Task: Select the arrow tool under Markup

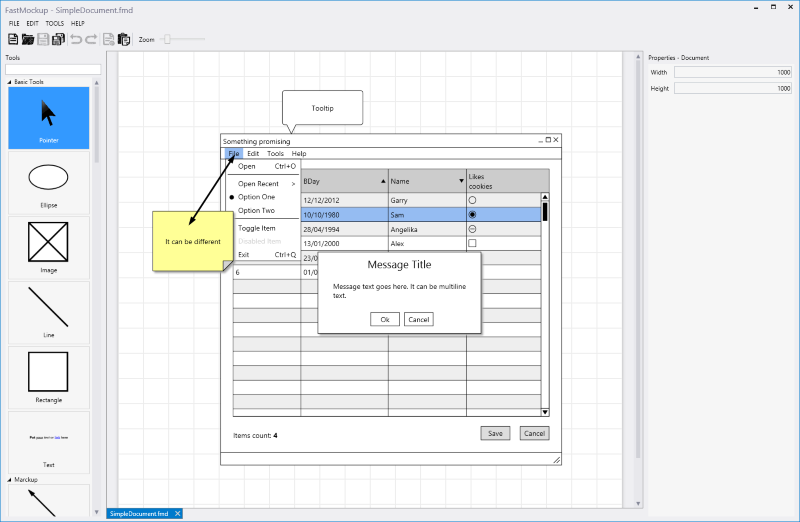Action: 48,501
